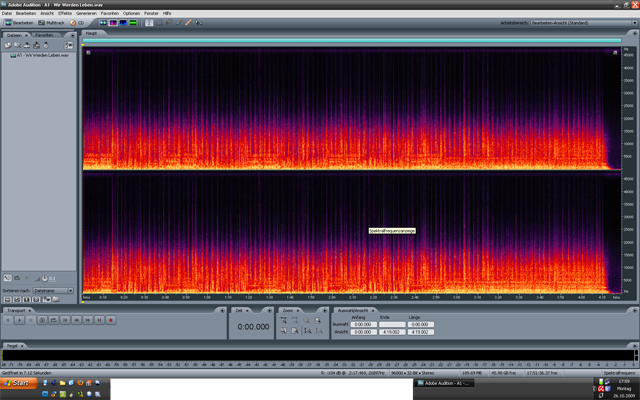
Task: Toggle auto-play in Dateien panel
Action: click(x=7, y=278)
